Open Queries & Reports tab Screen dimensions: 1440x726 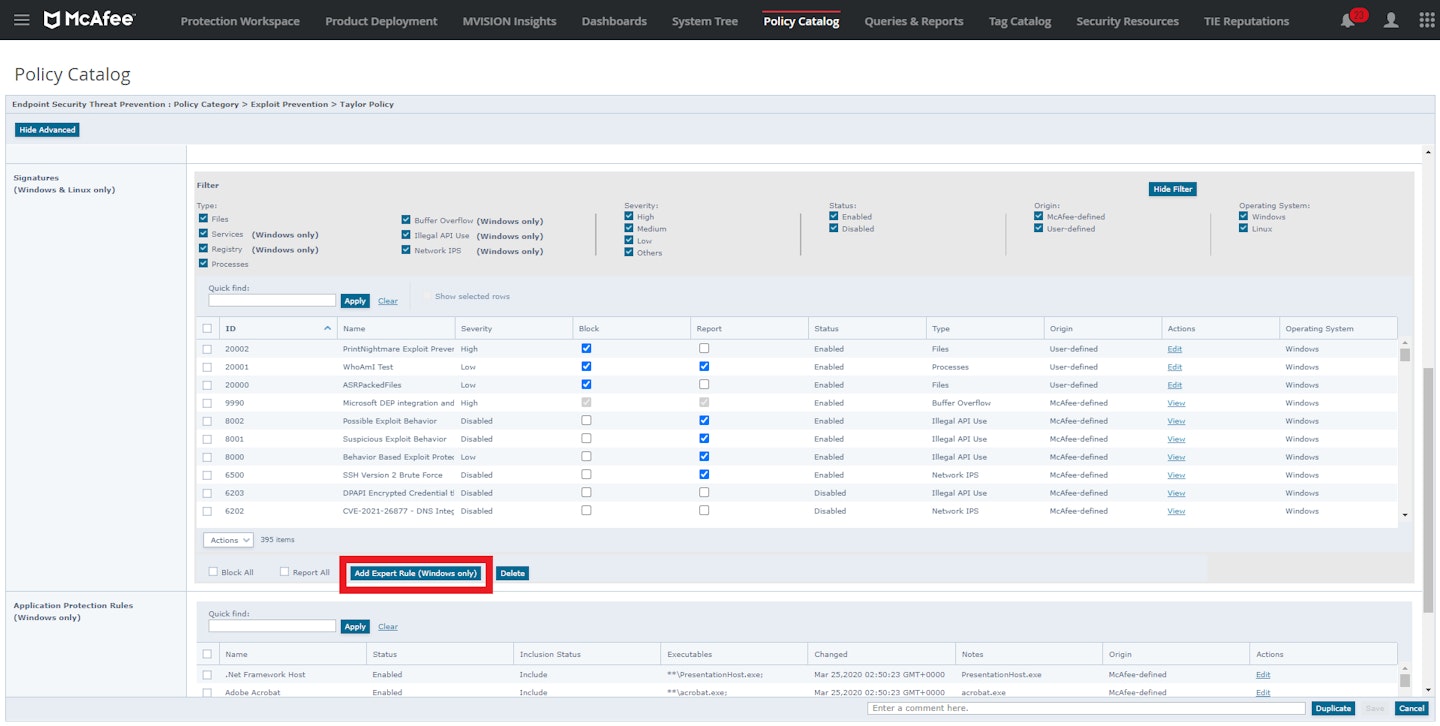914,21
